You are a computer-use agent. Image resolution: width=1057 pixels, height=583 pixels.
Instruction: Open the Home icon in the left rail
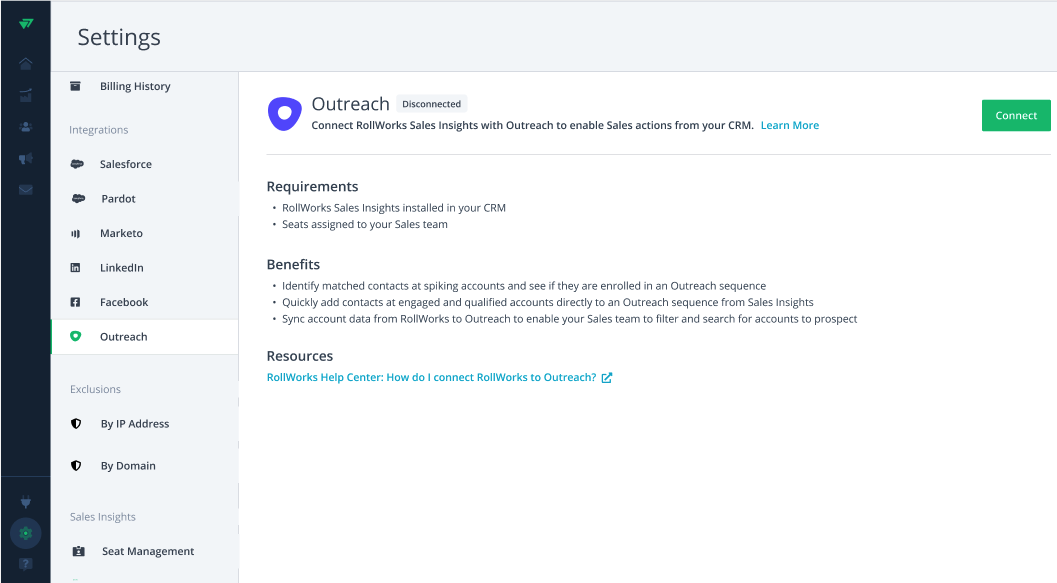(26, 63)
